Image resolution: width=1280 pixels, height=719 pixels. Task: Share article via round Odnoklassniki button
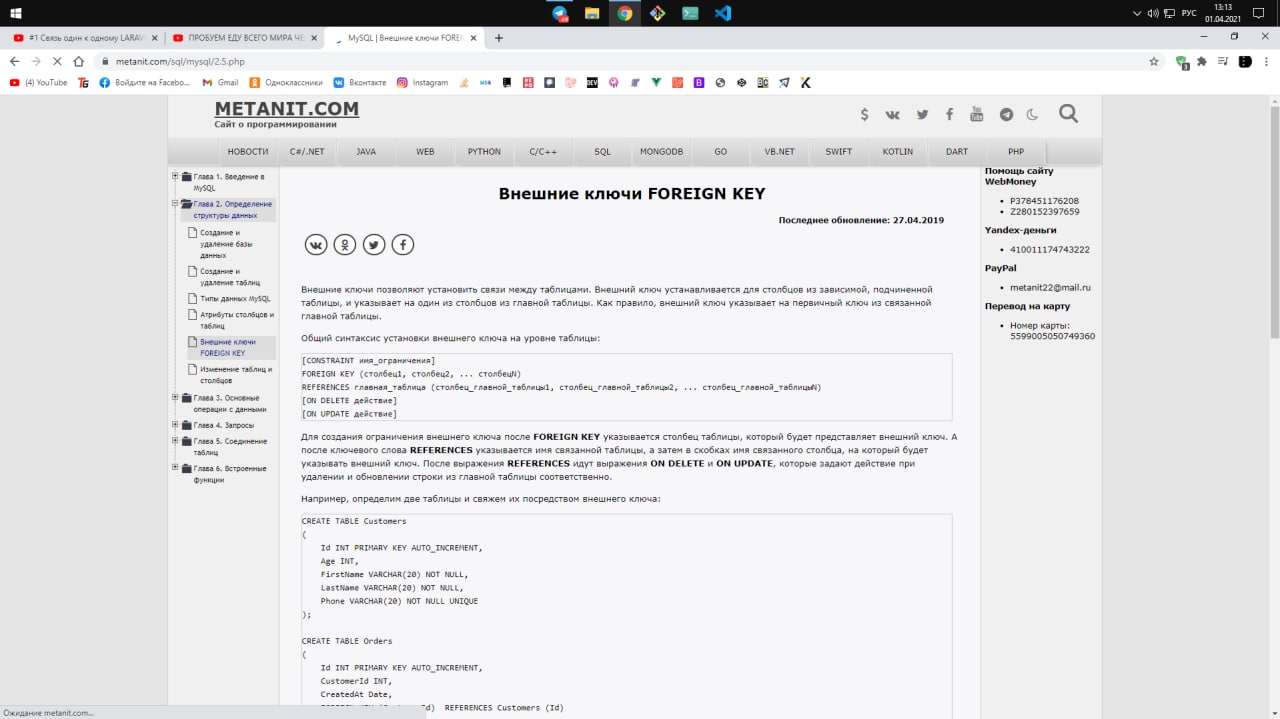(x=345, y=244)
